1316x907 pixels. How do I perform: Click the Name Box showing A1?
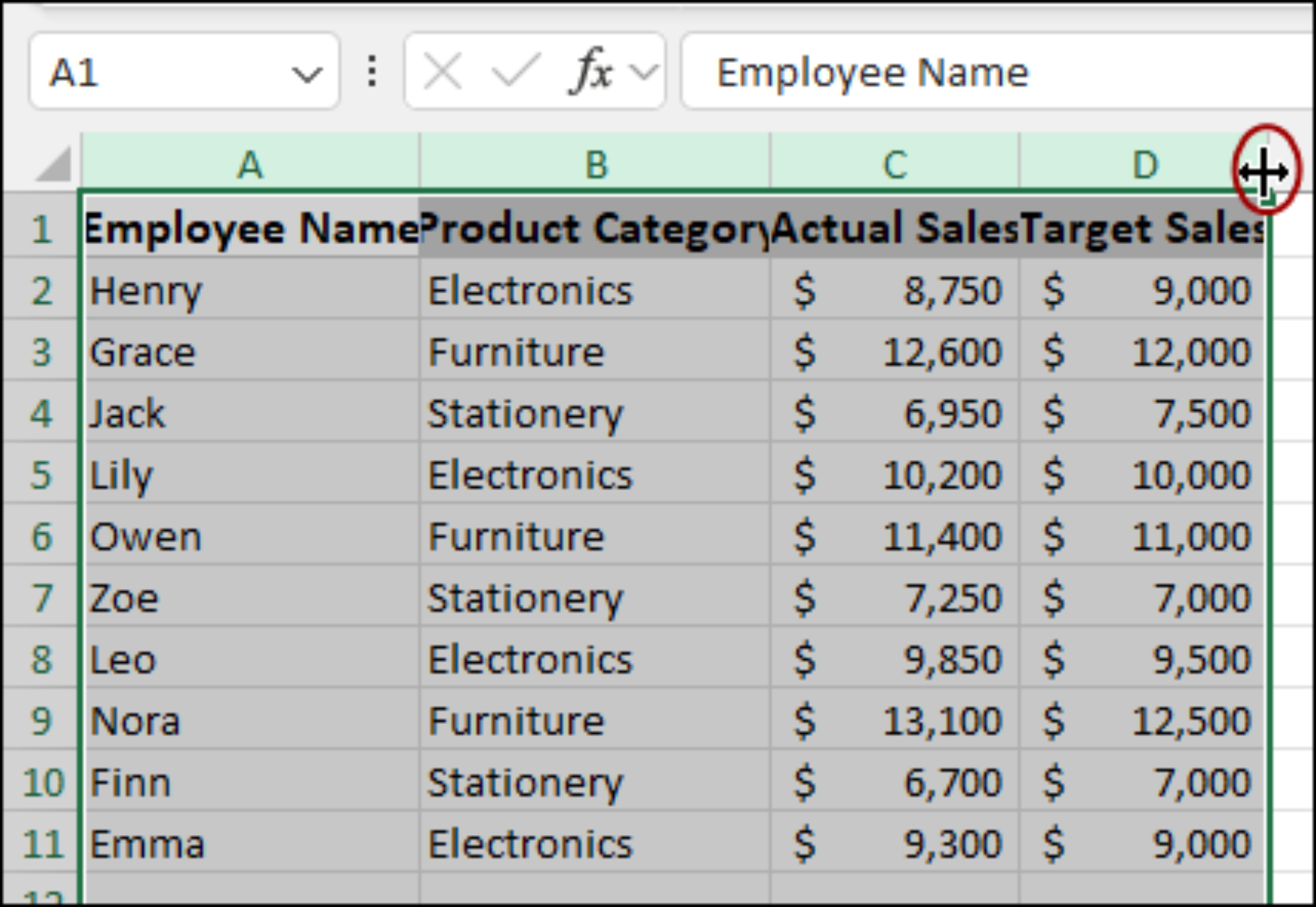(184, 71)
